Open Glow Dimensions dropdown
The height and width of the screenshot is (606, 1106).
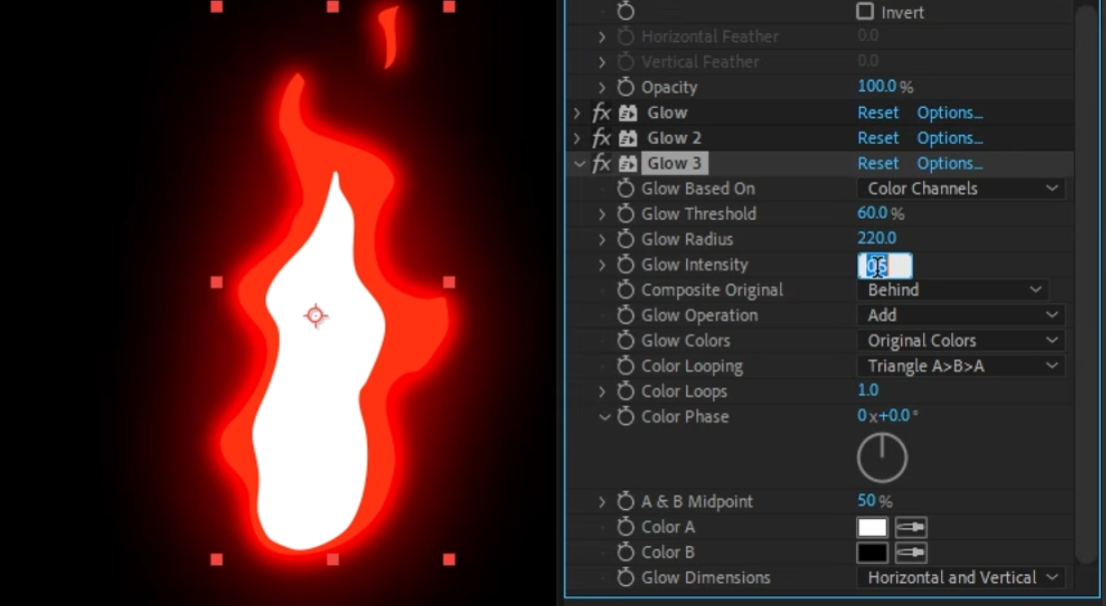click(961, 578)
